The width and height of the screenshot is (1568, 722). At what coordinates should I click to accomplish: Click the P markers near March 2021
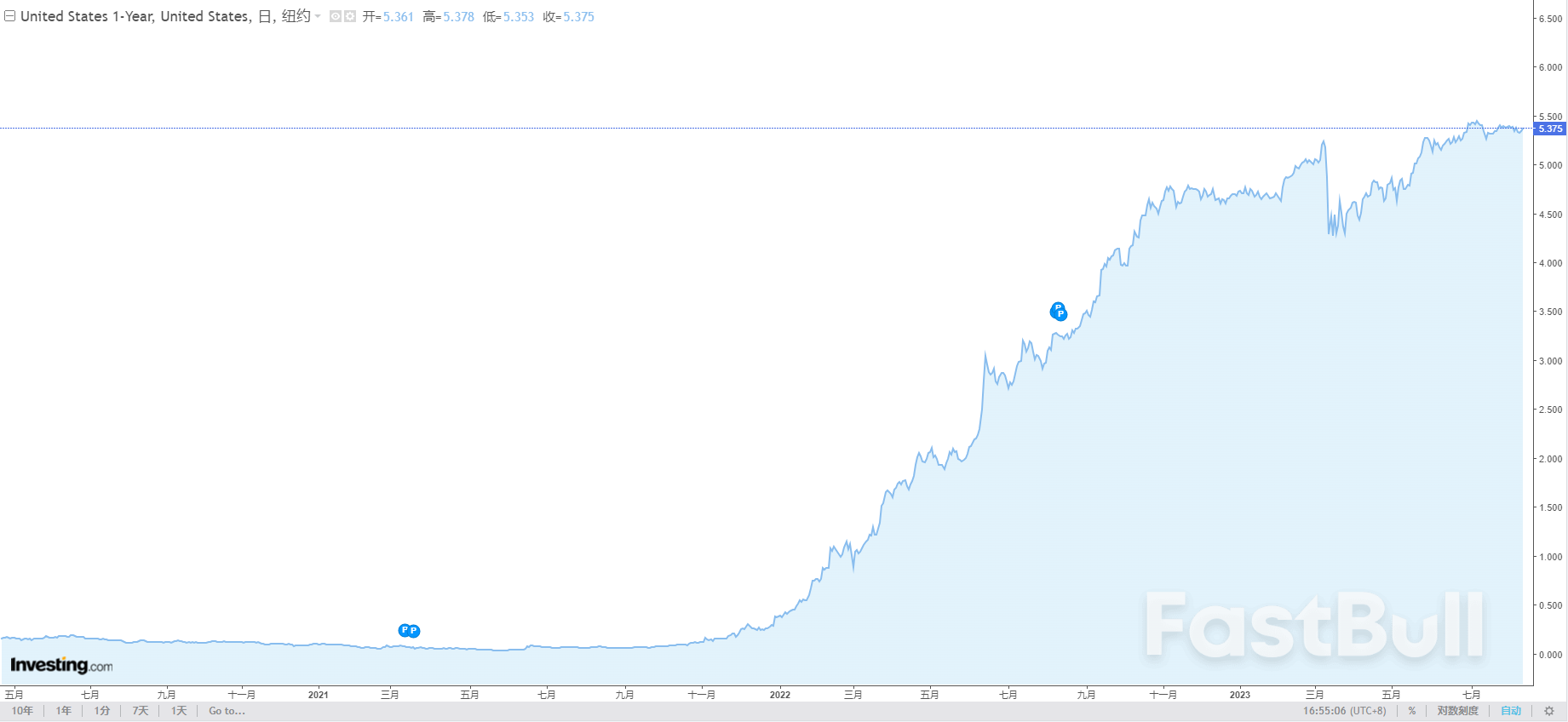tap(409, 631)
